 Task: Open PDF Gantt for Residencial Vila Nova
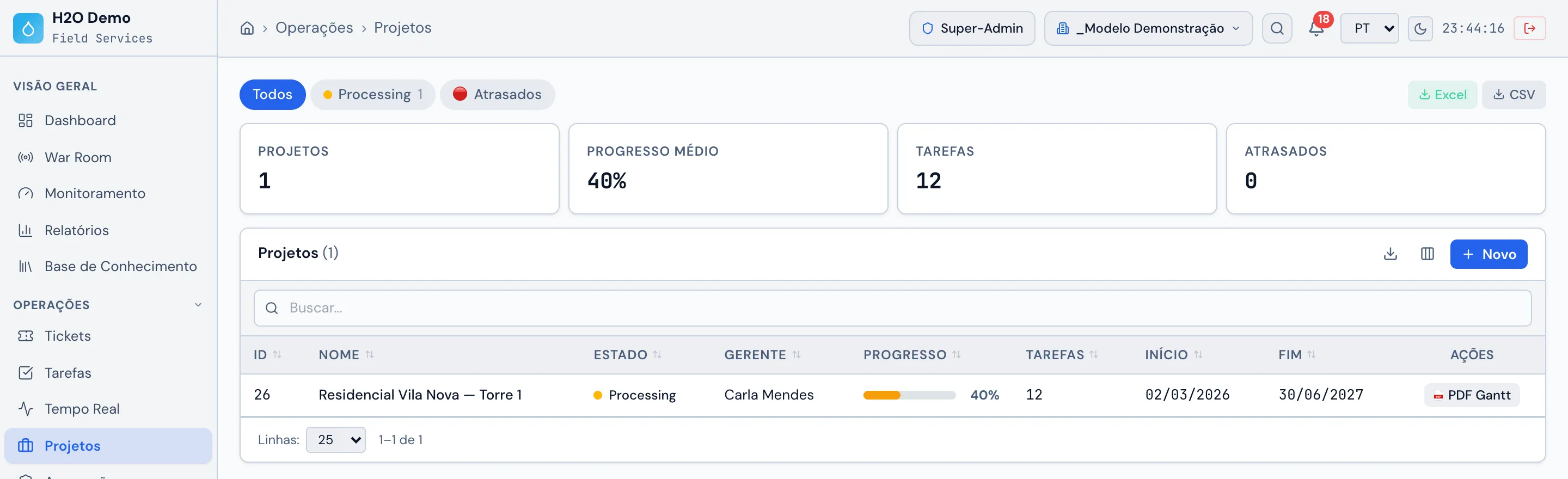tap(1471, 395)
